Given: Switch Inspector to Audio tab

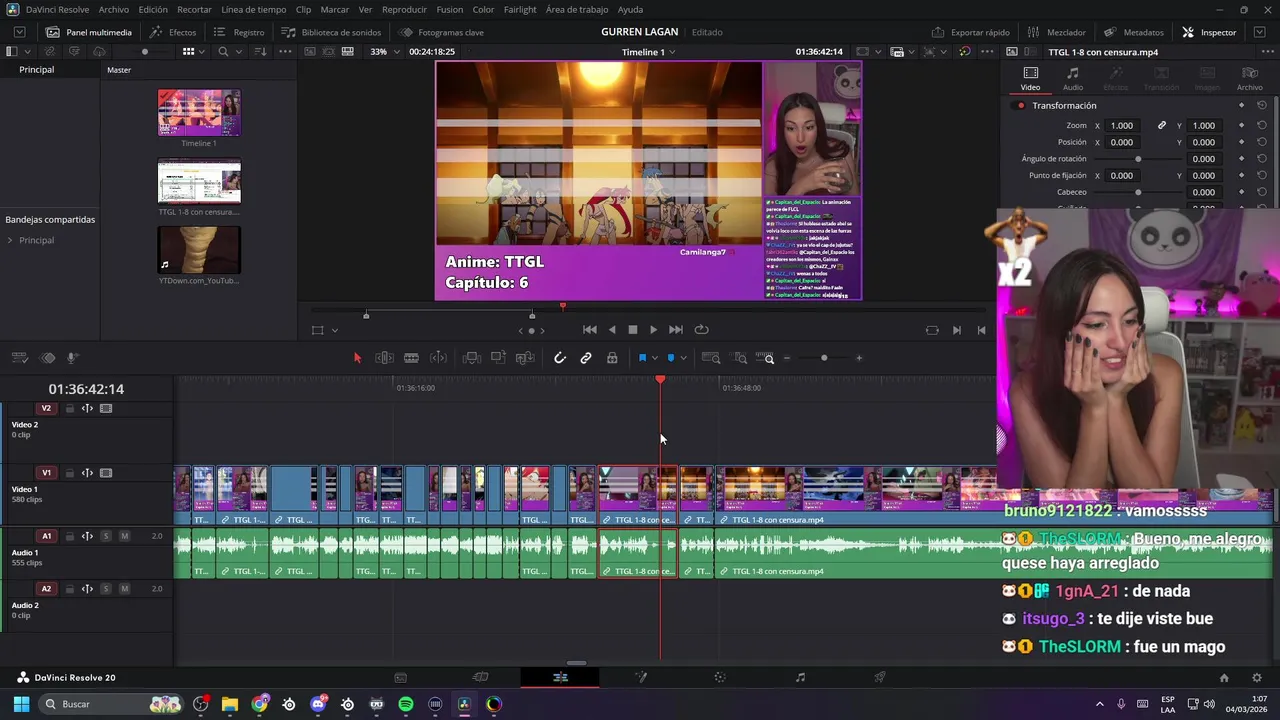Looking at the screenshot, I should [x=1072, y=79].
